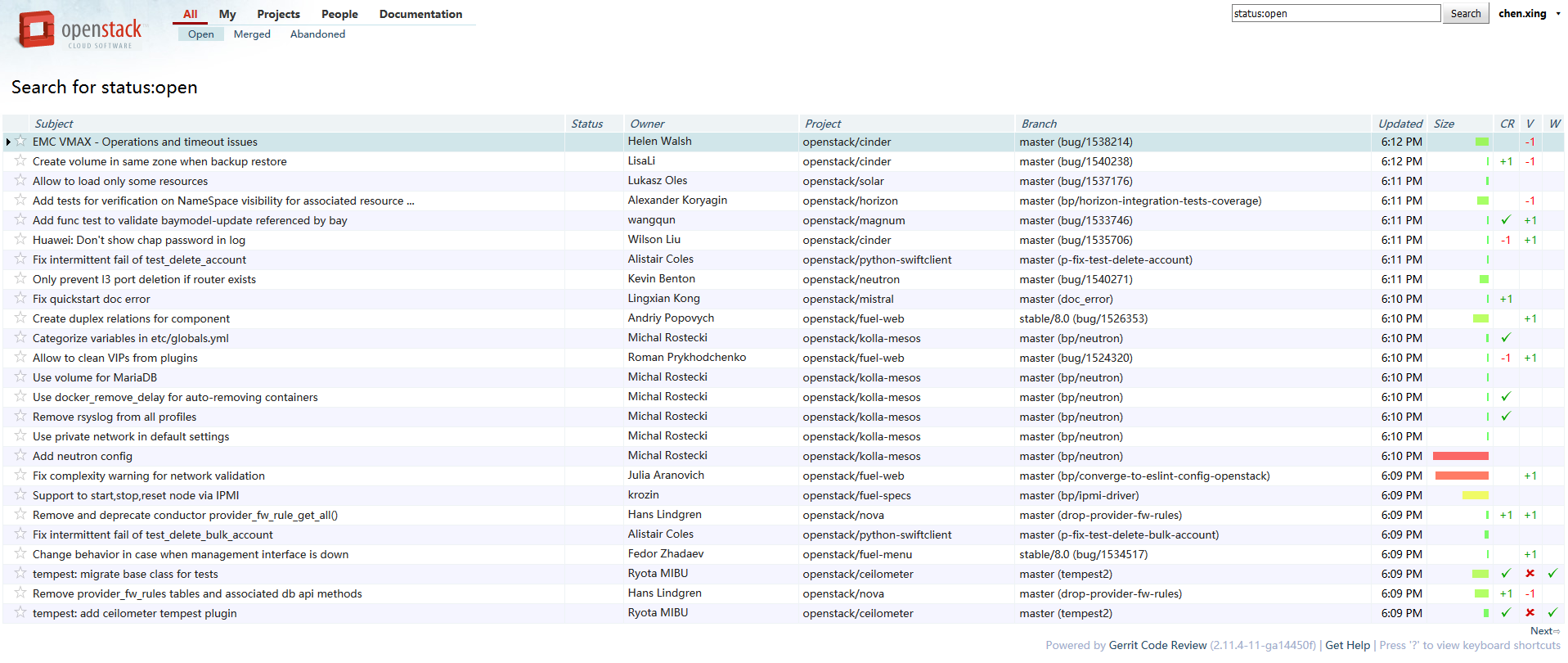Image resolution: width=1568 pixels, height=663 pixels.
Task: Open 'Fix complexity warning for network validation'
Action: (x=149, y=476)
